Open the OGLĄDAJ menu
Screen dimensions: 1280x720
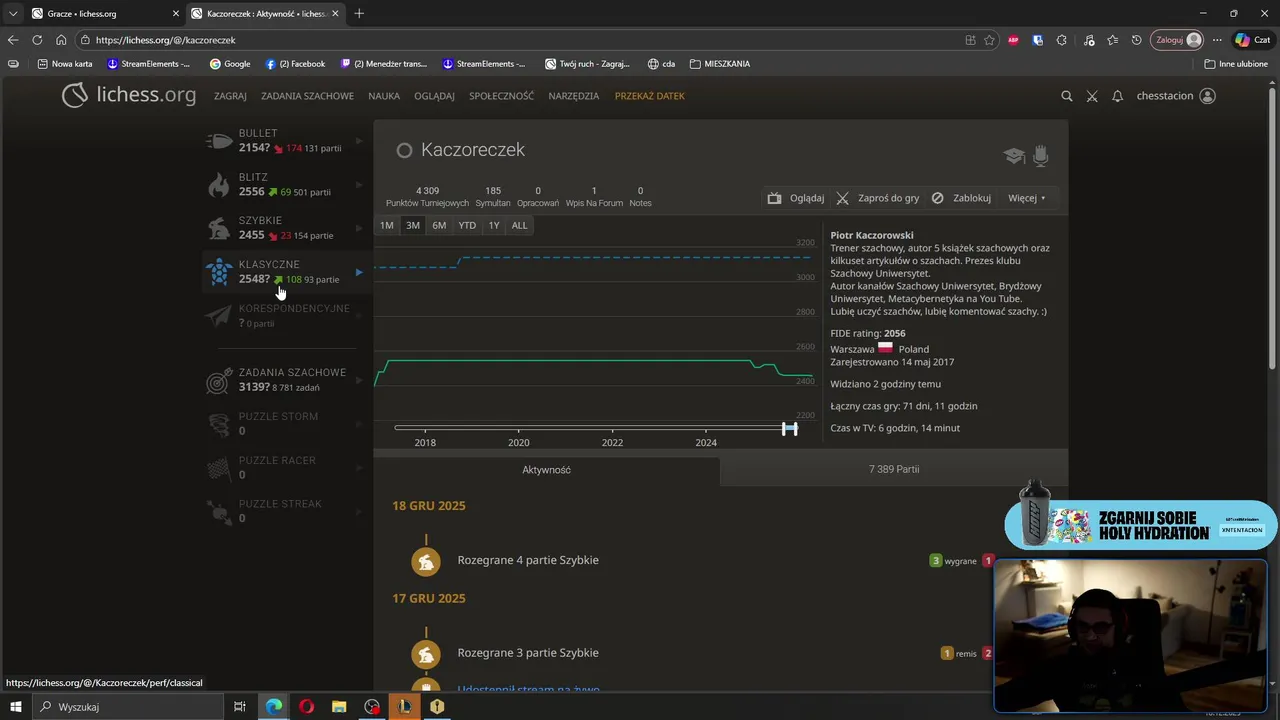[434, 96]
